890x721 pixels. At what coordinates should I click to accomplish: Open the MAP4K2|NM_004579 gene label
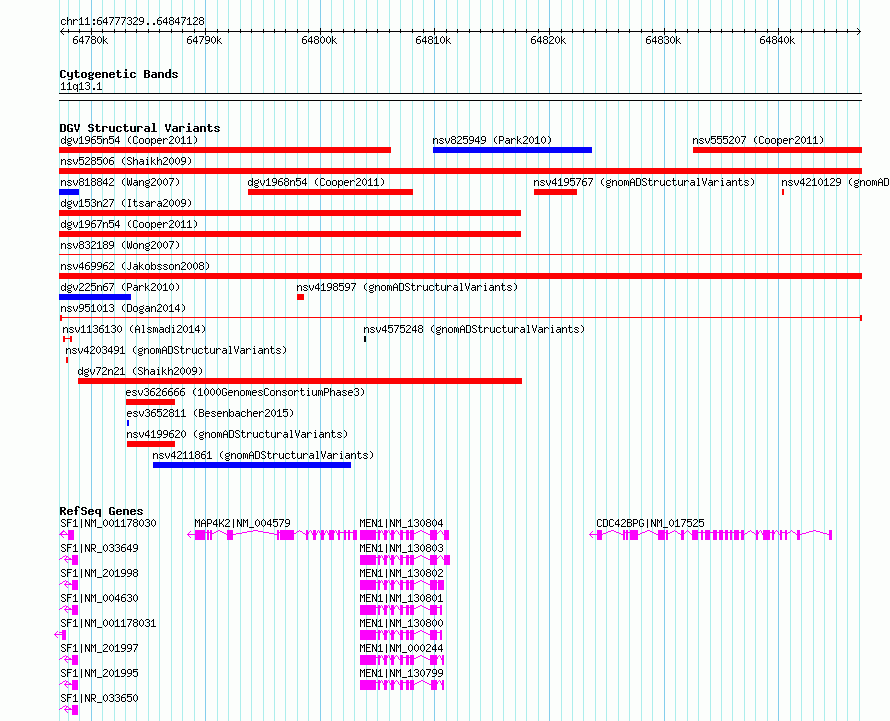(x=242, y=523)
